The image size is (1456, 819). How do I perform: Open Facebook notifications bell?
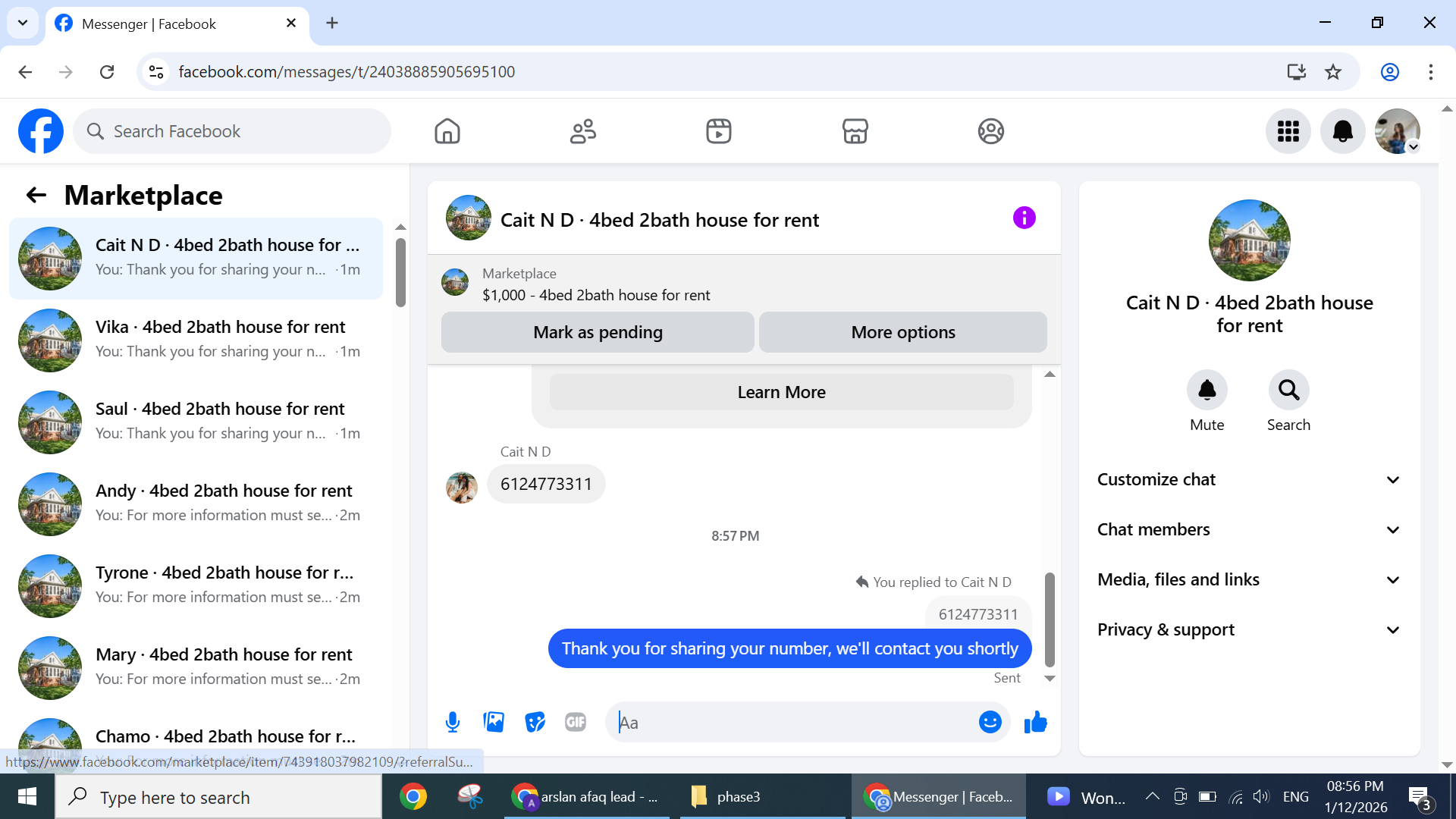click(x=1342, y=131)
